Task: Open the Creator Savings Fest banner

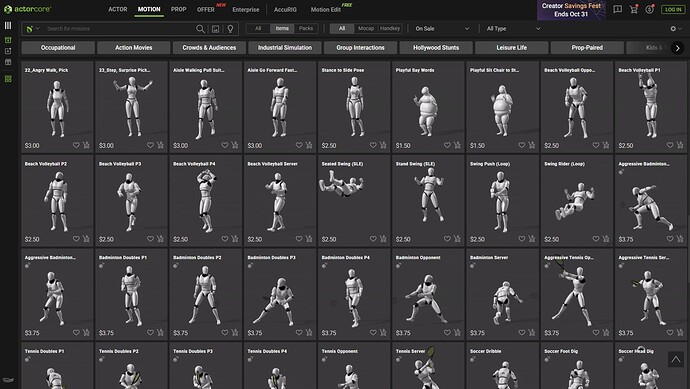Action: (x=571, y=10)
